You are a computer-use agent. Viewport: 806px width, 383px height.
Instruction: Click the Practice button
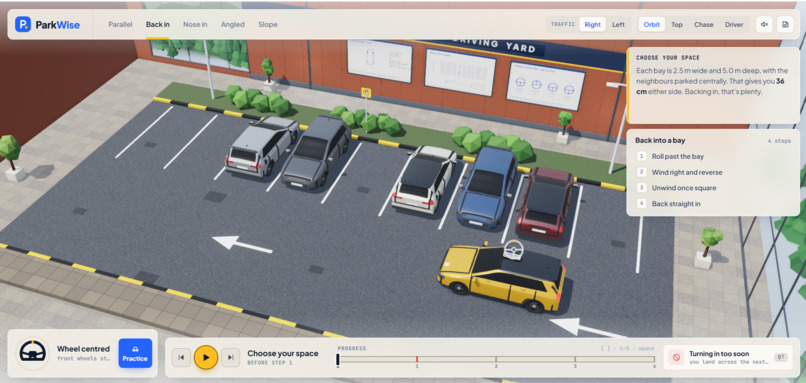tap(135, 353)
